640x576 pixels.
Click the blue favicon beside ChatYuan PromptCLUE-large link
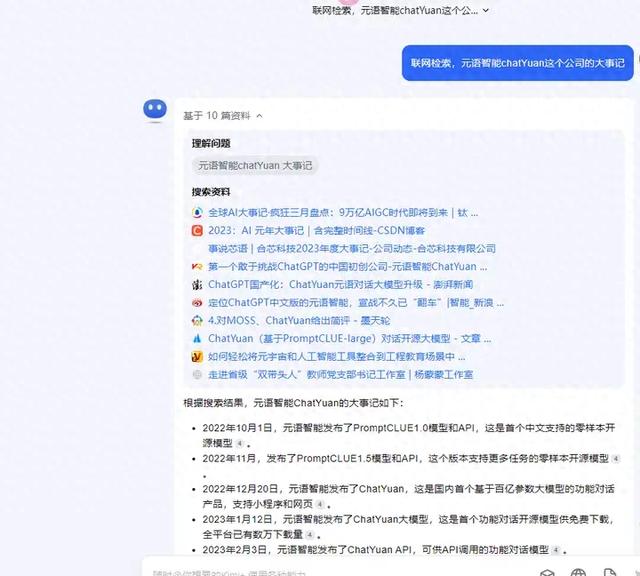(197, 338)
